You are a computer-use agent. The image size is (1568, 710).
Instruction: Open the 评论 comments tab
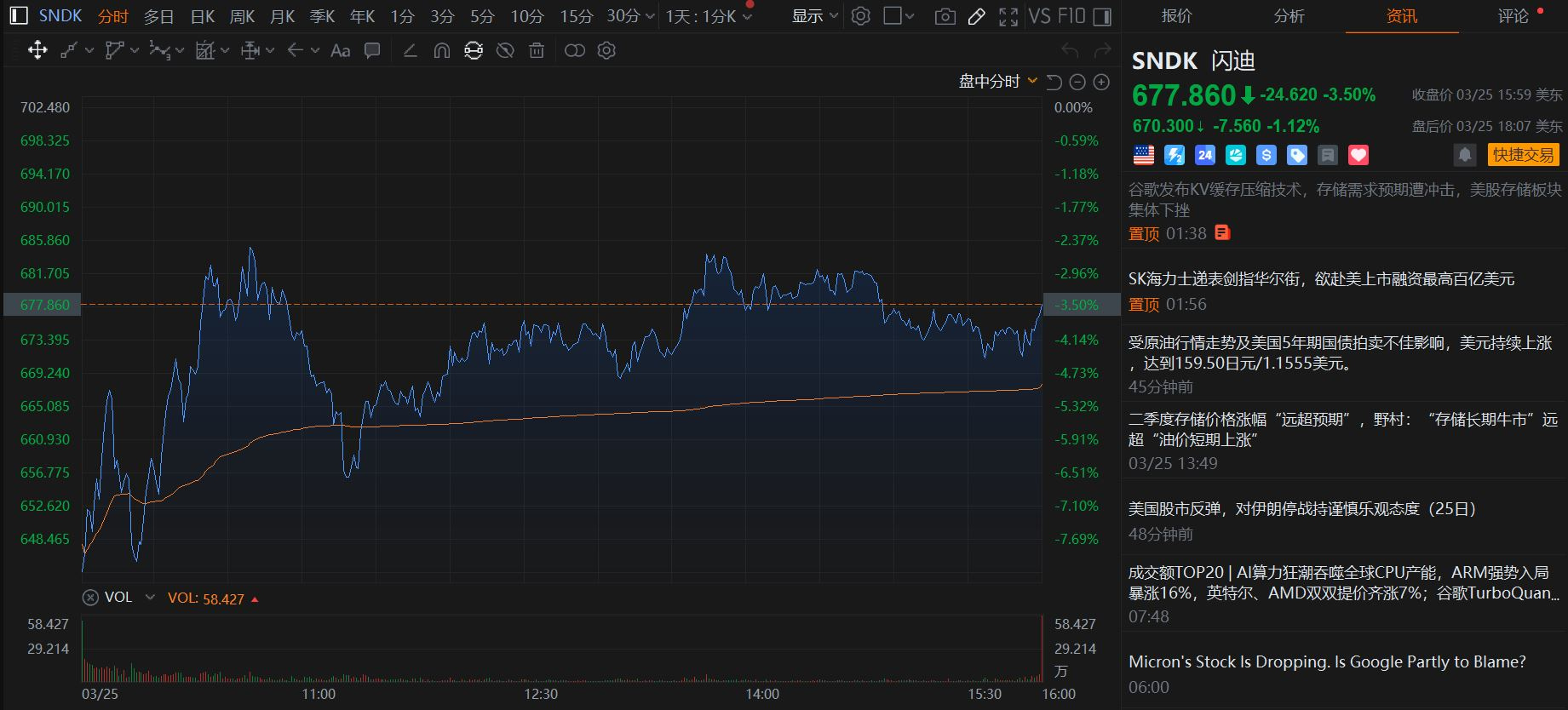click(x=1513, y=16)
